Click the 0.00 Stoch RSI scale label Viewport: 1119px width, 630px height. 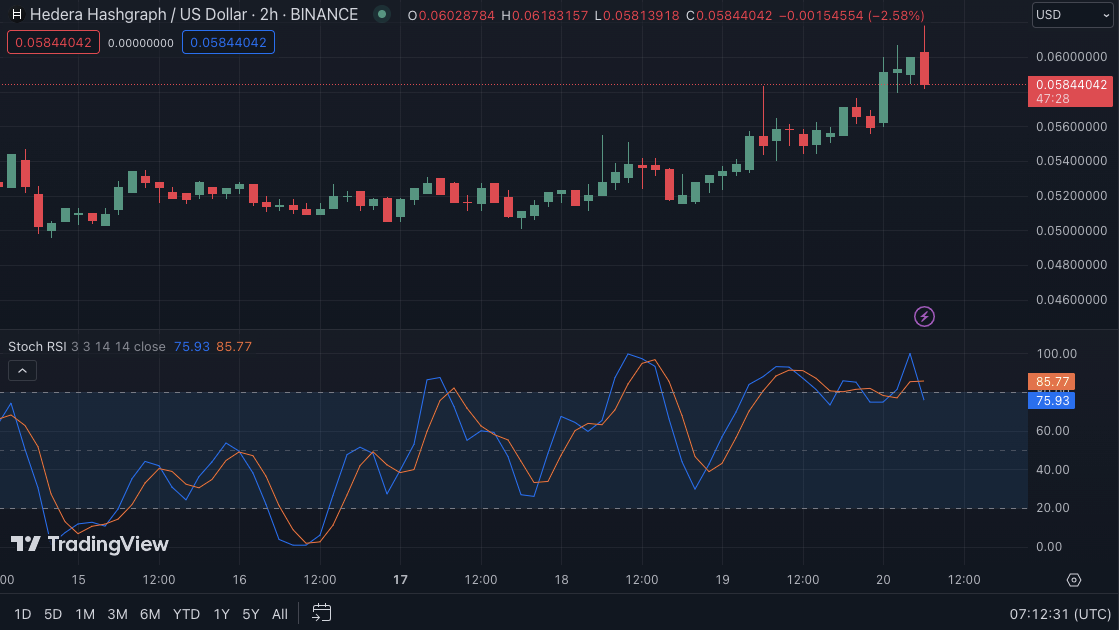coord(1049,547)
